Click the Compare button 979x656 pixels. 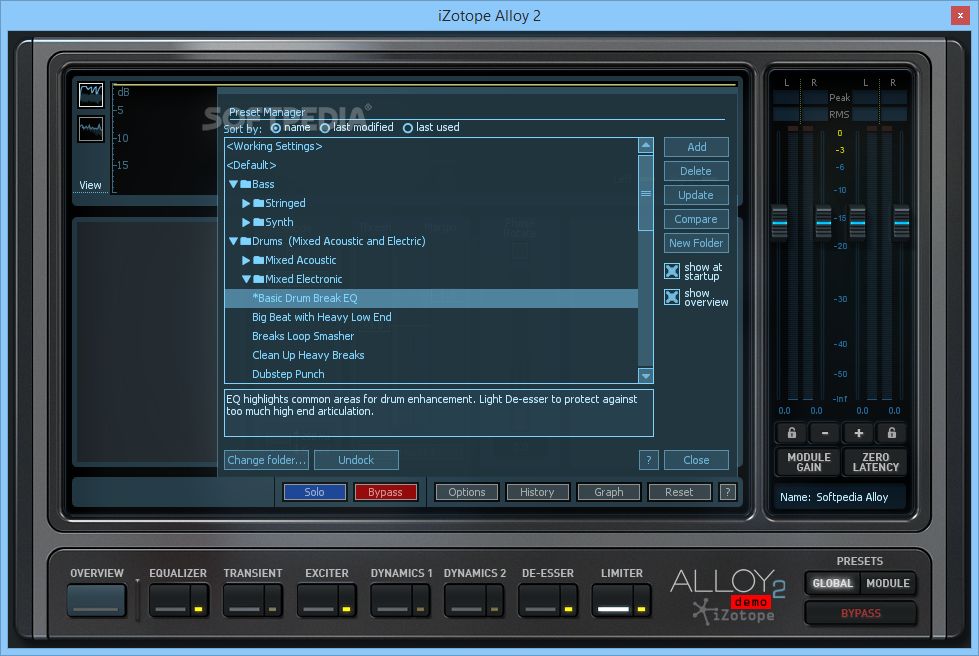[x=696, y=219]
